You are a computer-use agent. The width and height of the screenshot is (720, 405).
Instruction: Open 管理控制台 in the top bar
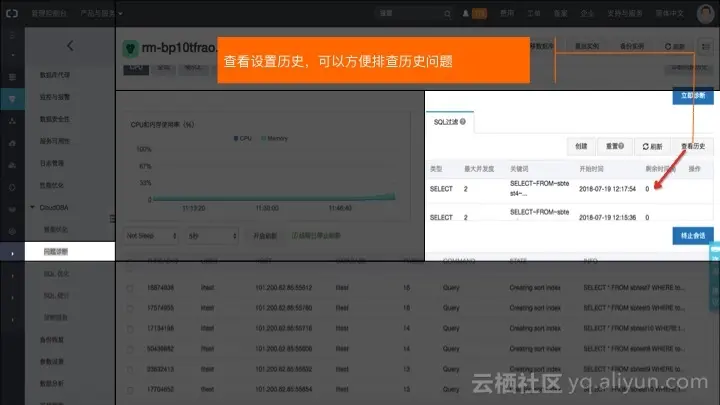point(49,13)
